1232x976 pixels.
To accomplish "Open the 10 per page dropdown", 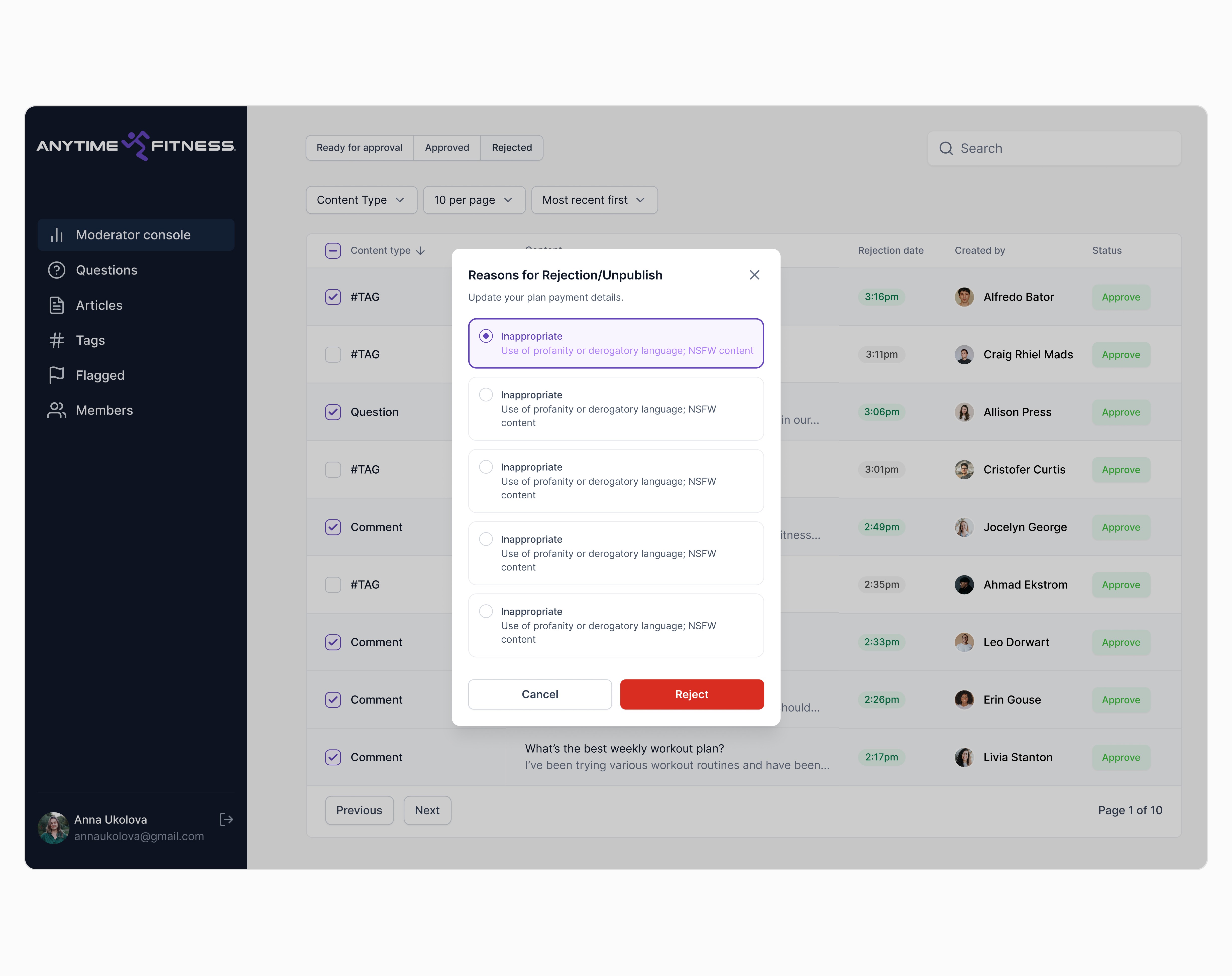I will click(x=474, y=200).
